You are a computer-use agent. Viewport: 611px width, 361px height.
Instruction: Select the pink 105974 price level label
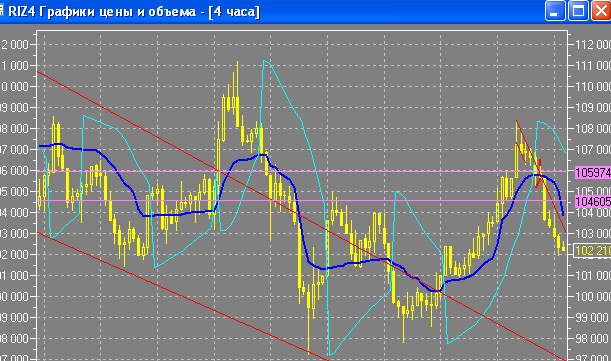pos(593,172)
